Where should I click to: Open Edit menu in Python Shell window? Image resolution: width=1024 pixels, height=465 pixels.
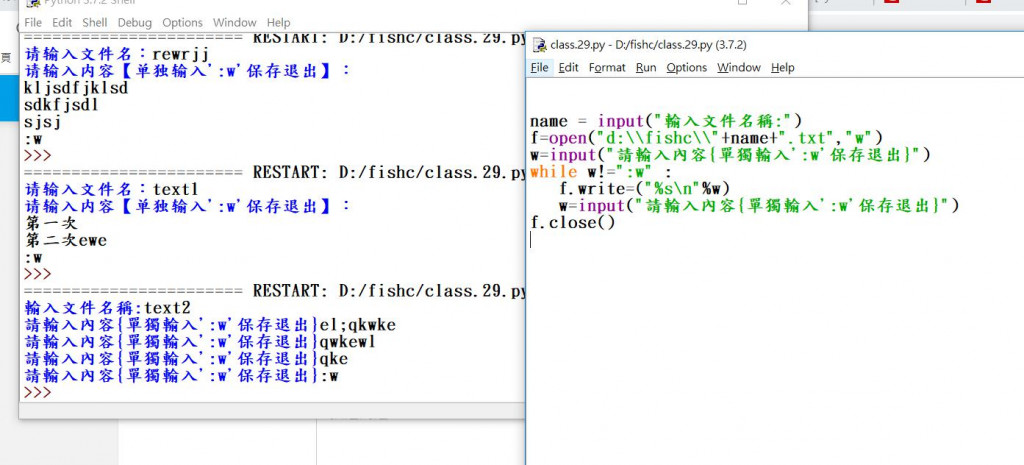tap(62, 22)
